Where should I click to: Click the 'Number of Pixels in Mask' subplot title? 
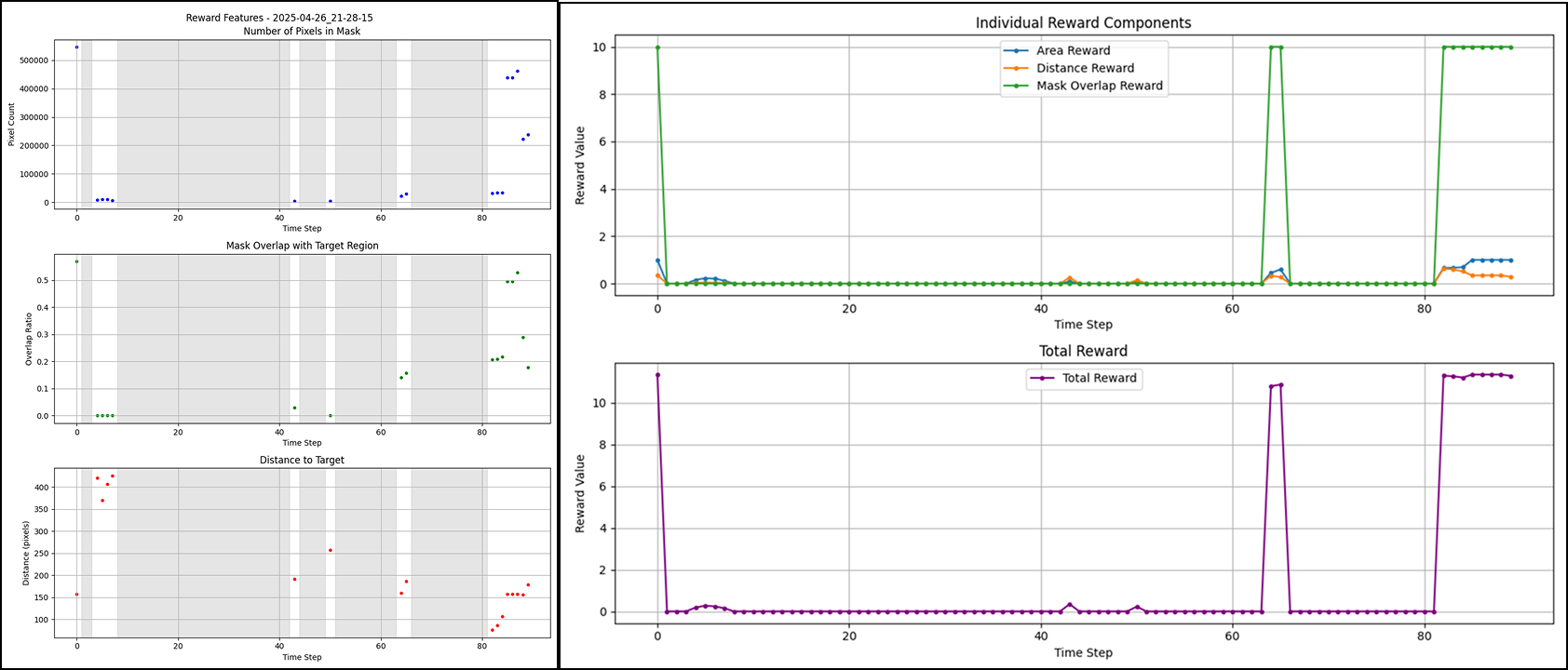(302, 31)
